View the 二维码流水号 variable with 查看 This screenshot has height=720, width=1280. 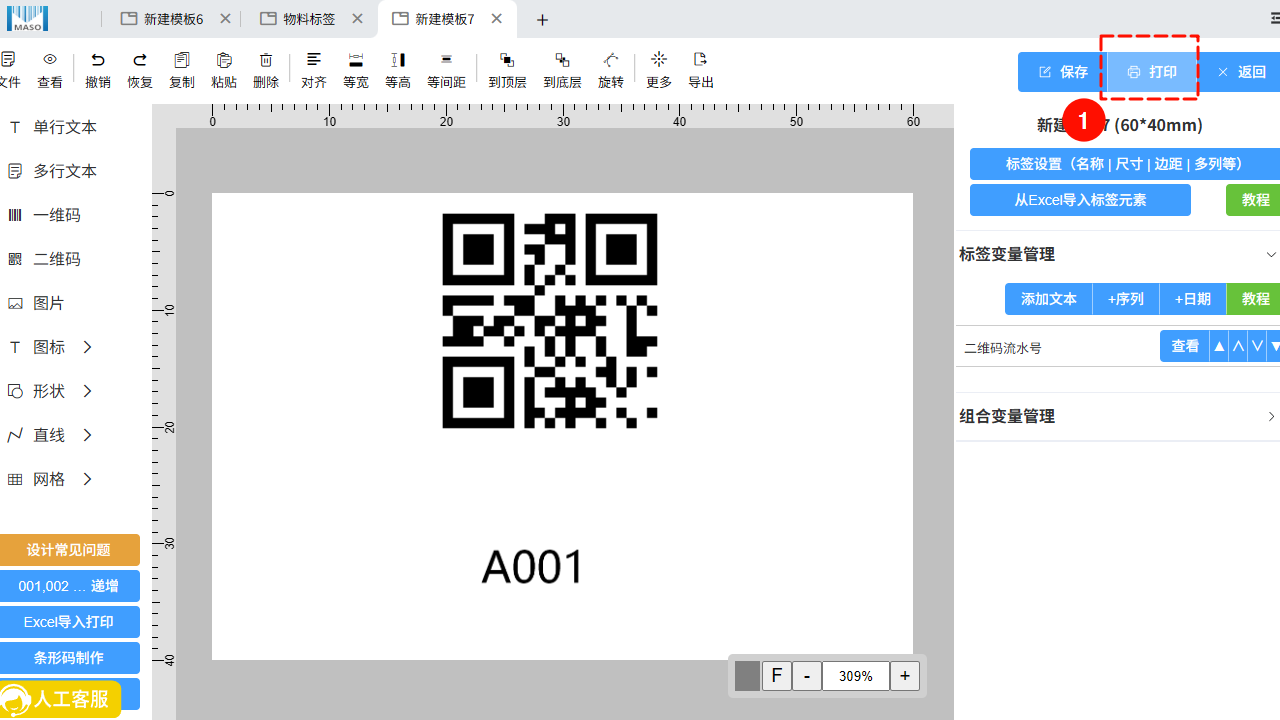[x=1185, y=347]
